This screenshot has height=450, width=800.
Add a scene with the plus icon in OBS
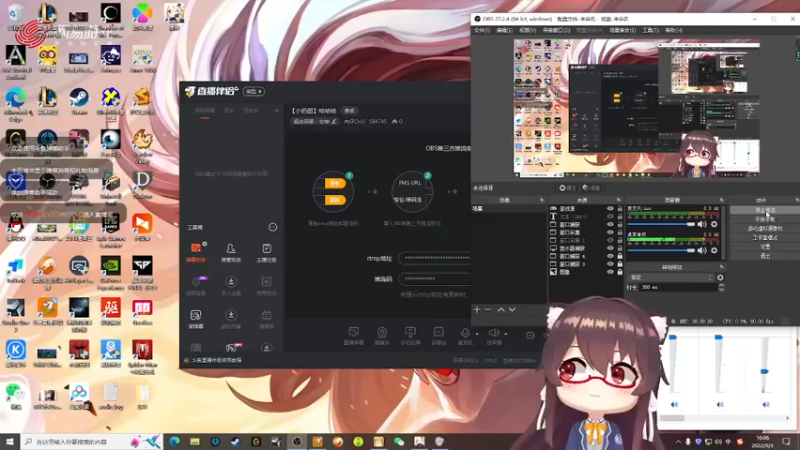click(x=477, y=309)
